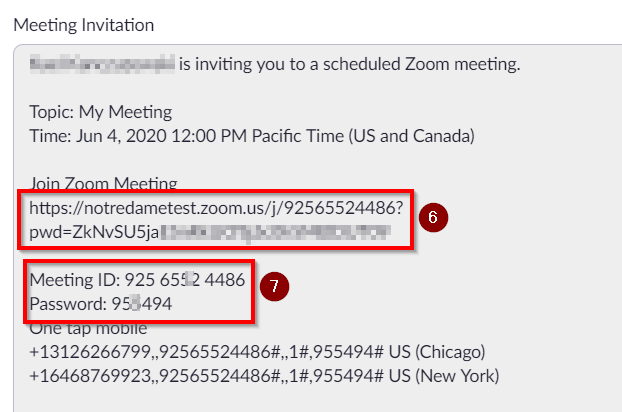Open the notredametest.zoom.us join link
The width and height of the screenshot is (622, 412).
[x=216, y=208]
